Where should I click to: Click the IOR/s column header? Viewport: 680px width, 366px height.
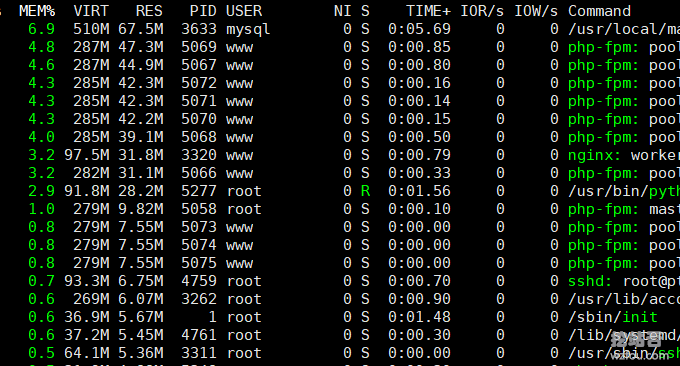tap(482, 11)
